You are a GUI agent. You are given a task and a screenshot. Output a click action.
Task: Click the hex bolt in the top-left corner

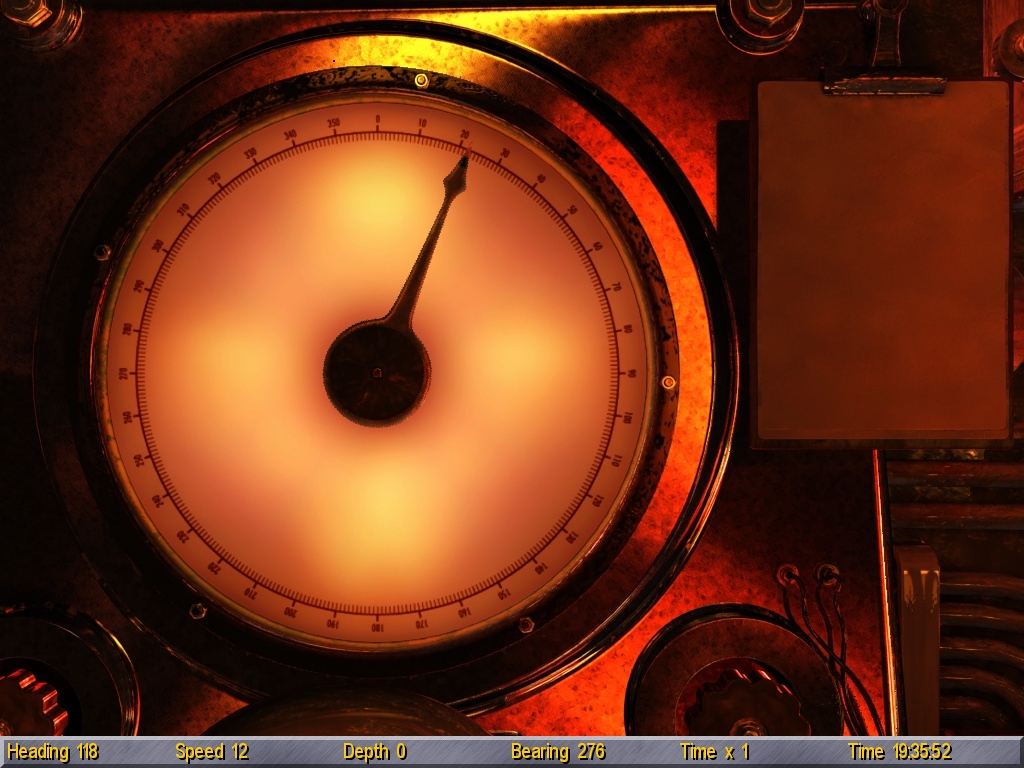30,14
